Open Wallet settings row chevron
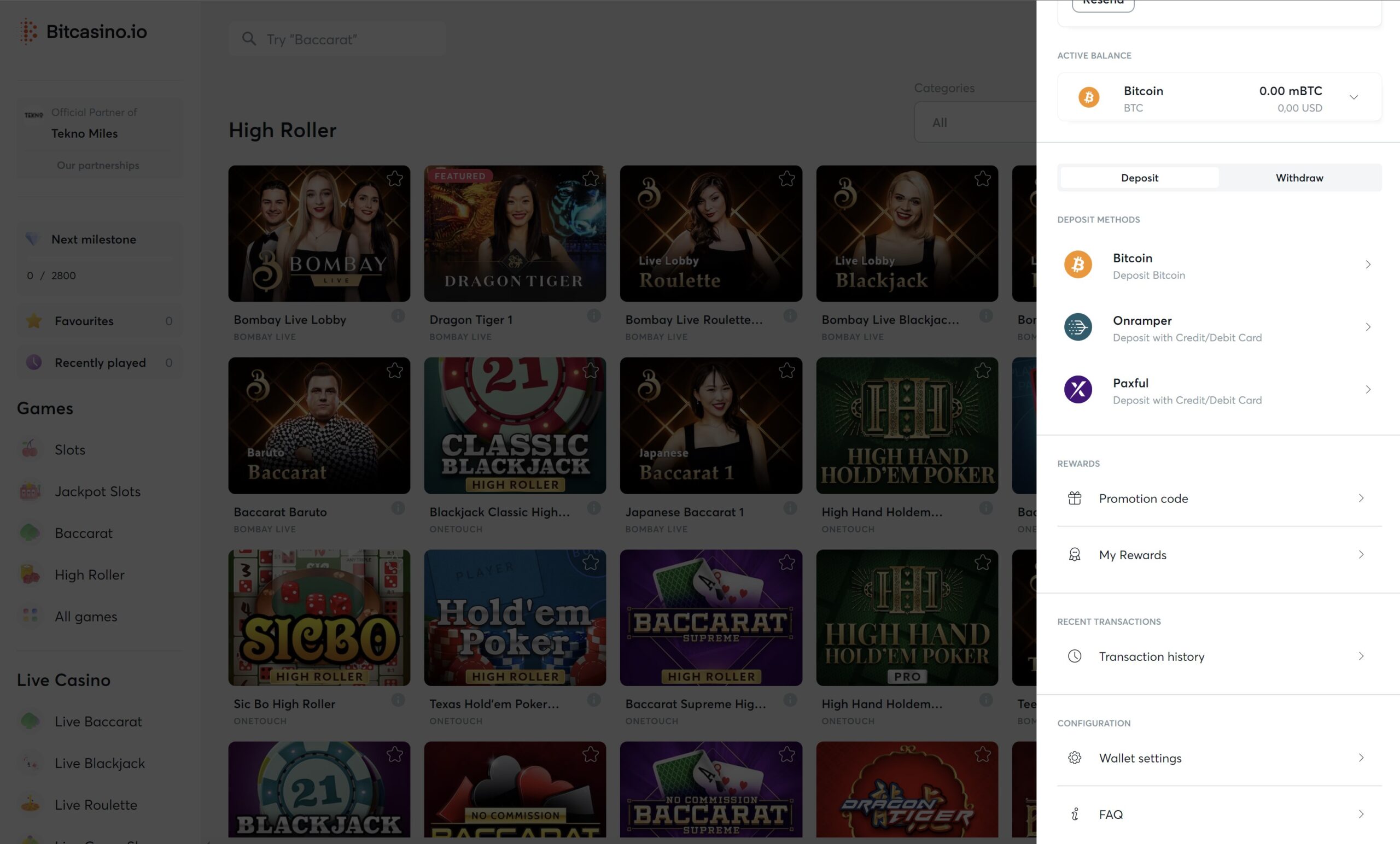 click(1361, 758)
